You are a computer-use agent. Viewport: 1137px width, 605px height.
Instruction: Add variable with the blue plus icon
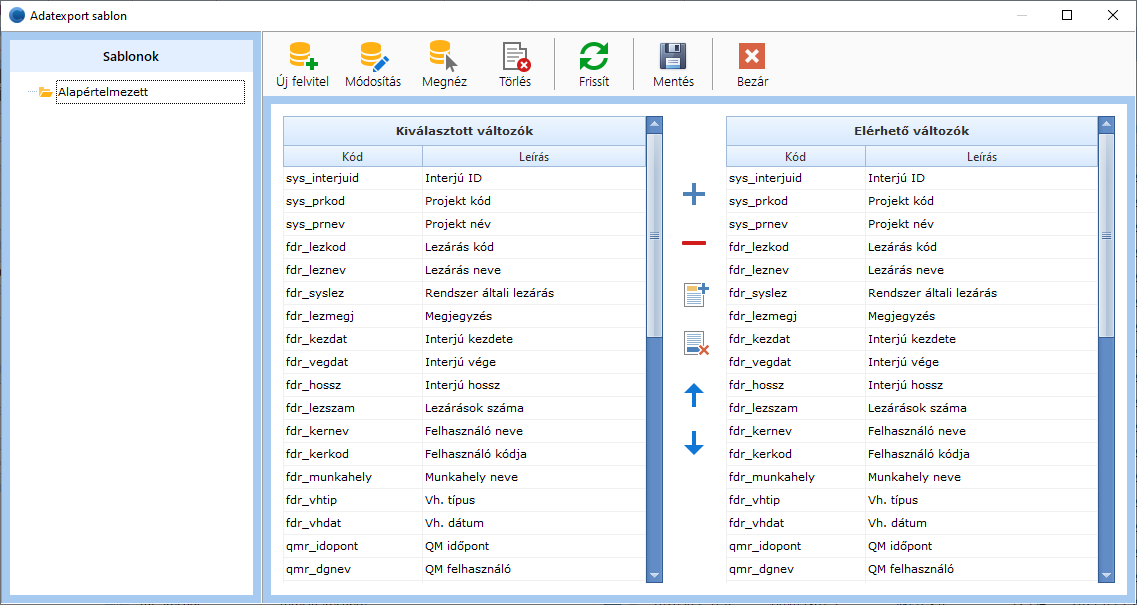point(694,195)
